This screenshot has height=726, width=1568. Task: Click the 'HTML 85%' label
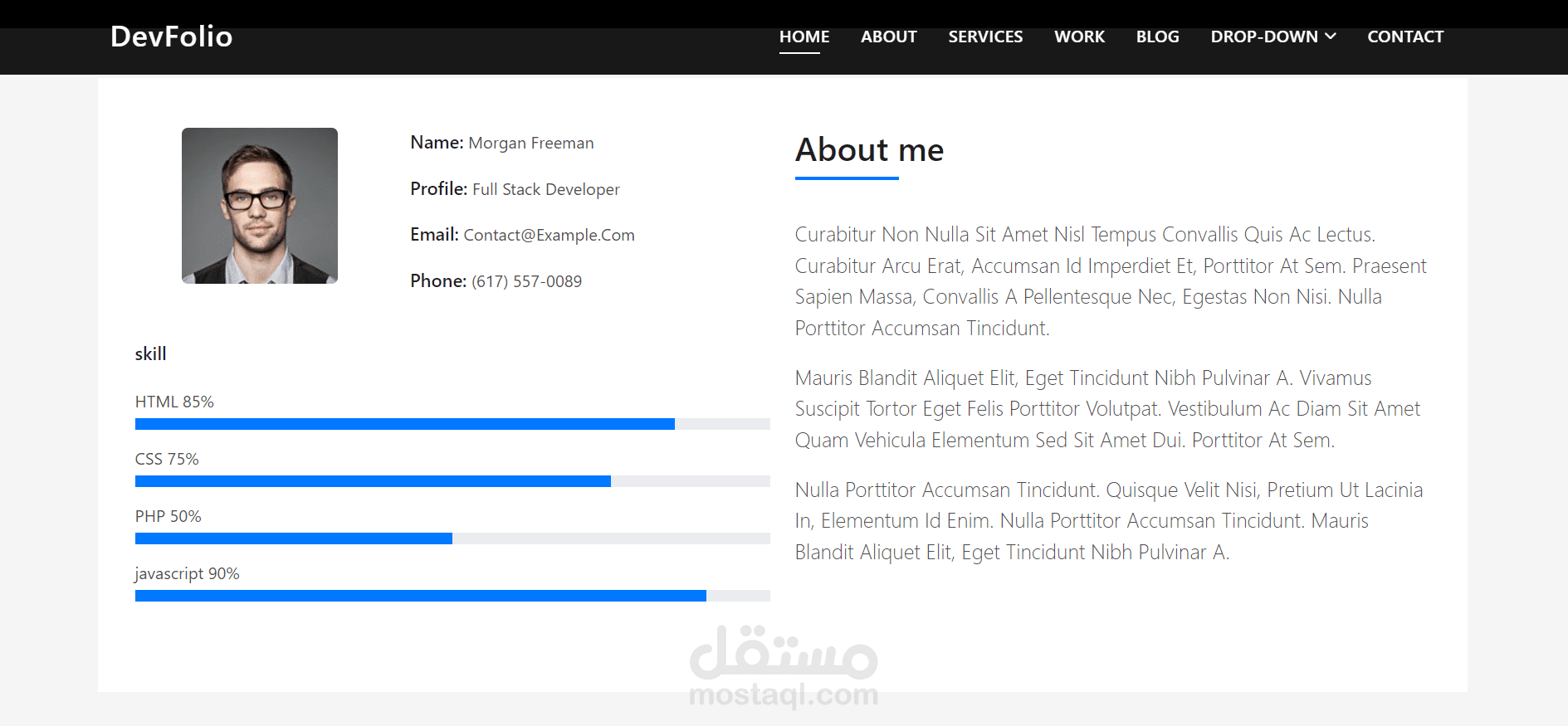click(x=174, y=402)
